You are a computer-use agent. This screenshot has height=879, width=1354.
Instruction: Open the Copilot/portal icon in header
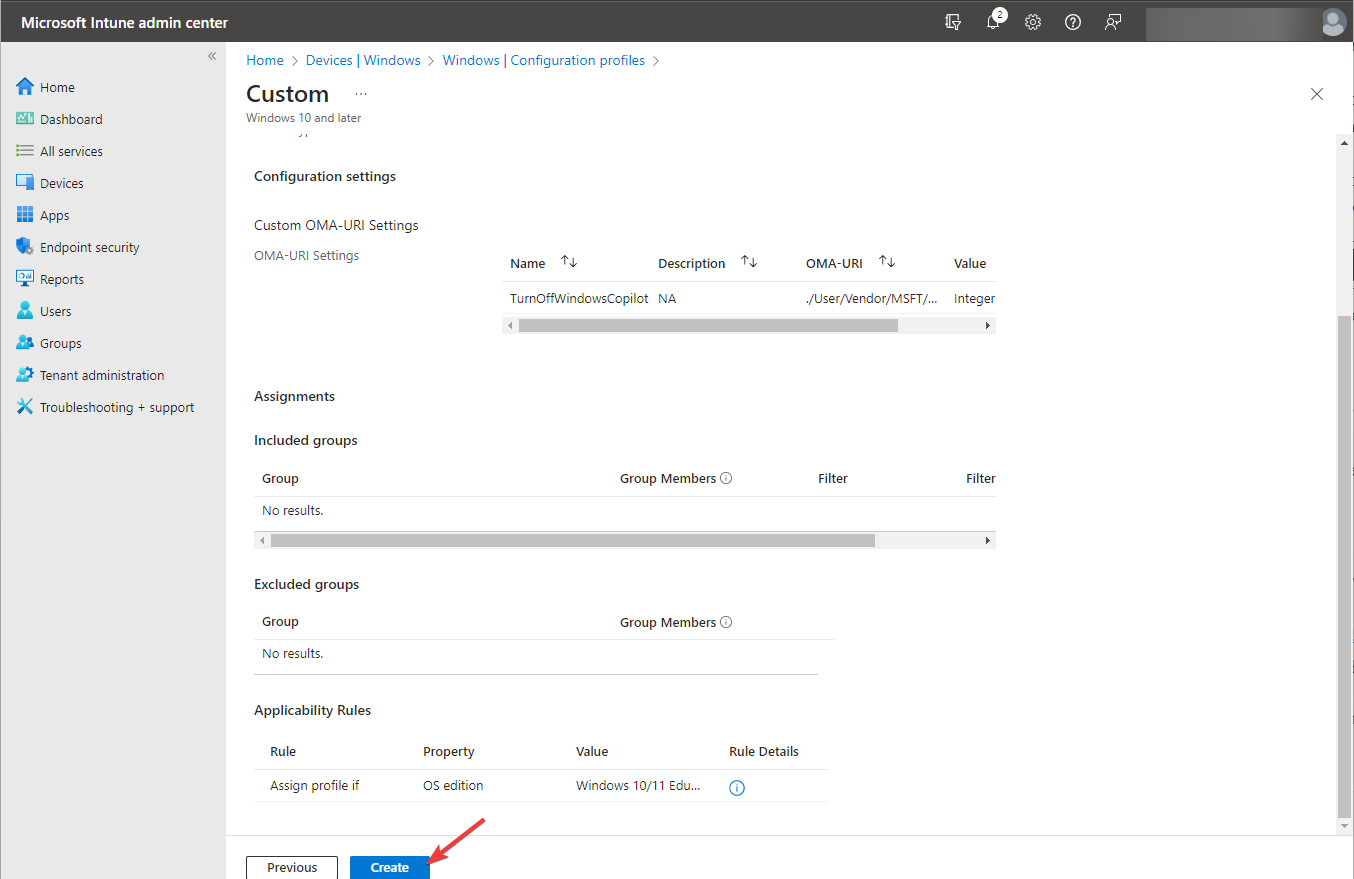(953, 22)
